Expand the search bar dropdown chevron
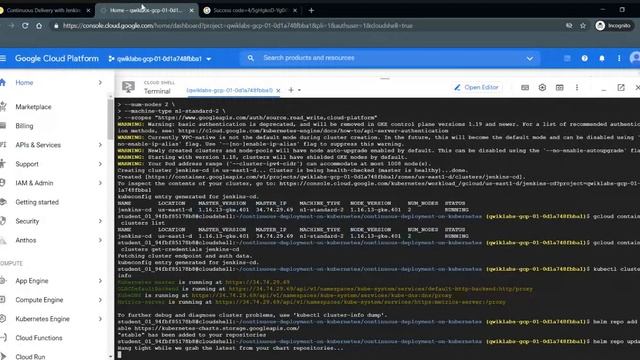Screen dimensions: 640x360 (529, 58)
